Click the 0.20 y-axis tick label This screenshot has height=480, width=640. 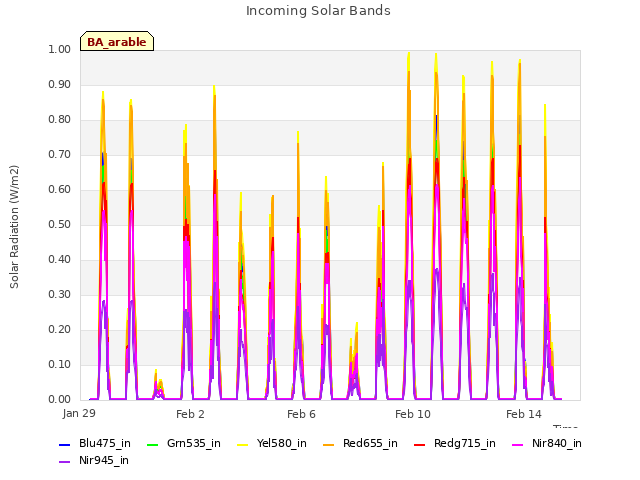(x=60, y=330)
